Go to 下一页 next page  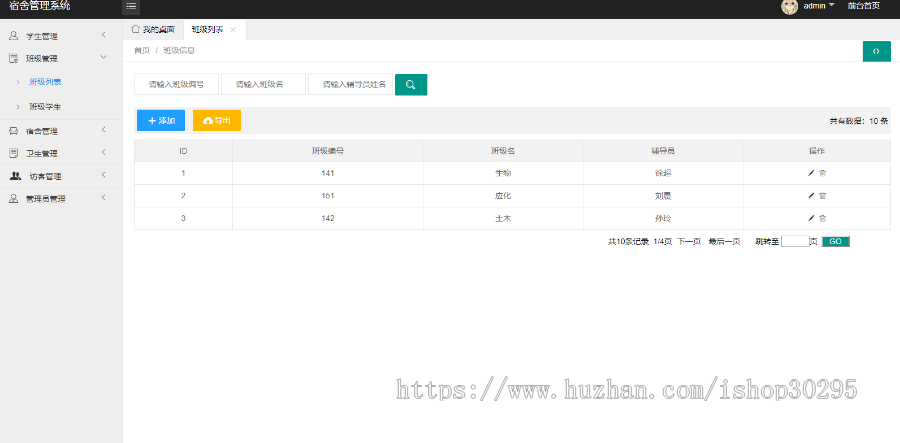(689, 242)
